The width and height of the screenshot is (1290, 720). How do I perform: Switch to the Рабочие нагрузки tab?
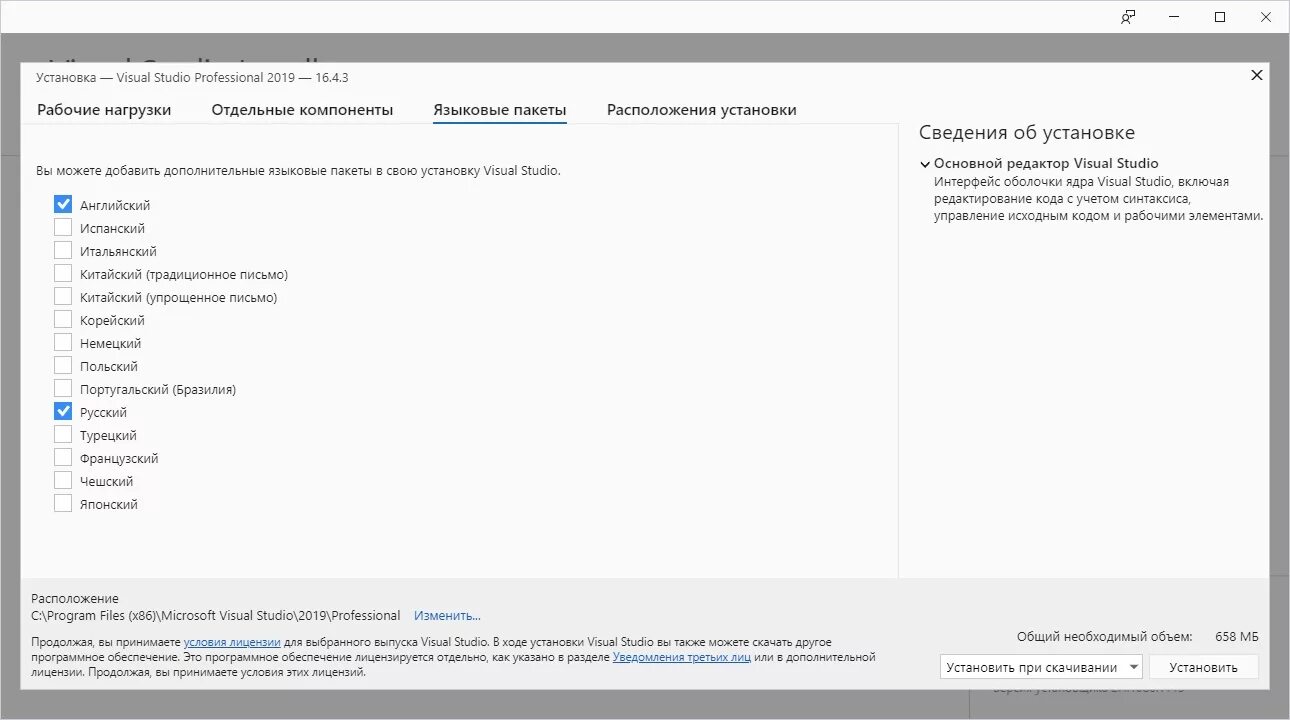point(104,109)
